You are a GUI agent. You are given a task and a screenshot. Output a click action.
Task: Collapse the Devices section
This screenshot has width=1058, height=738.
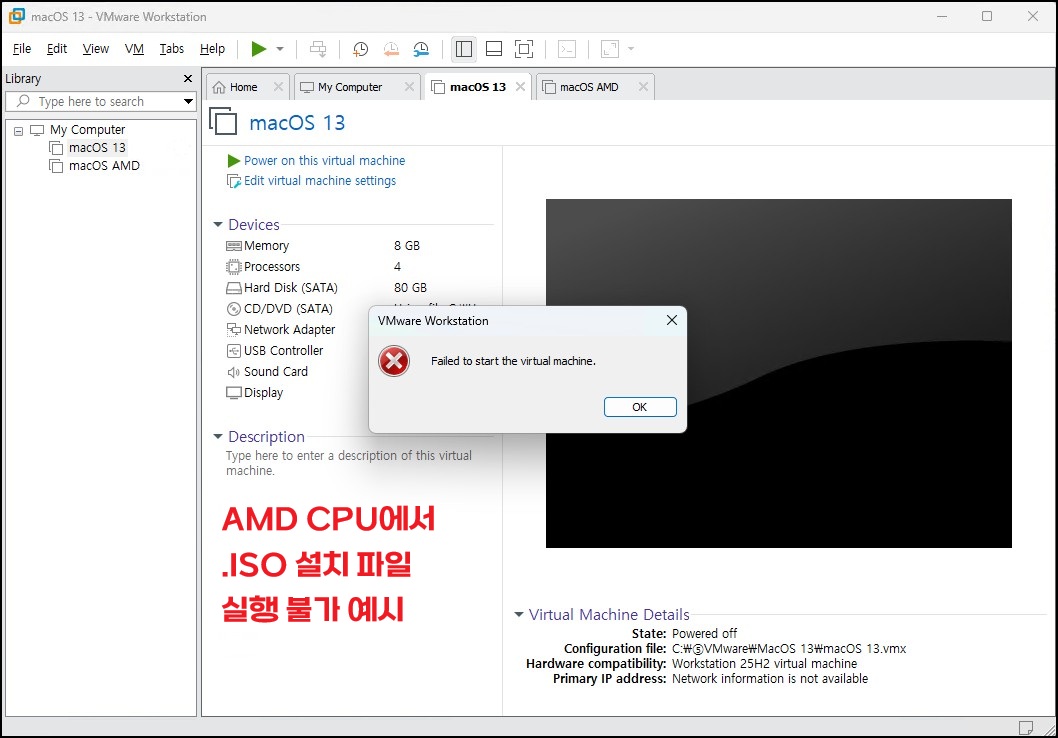[218, 224]
